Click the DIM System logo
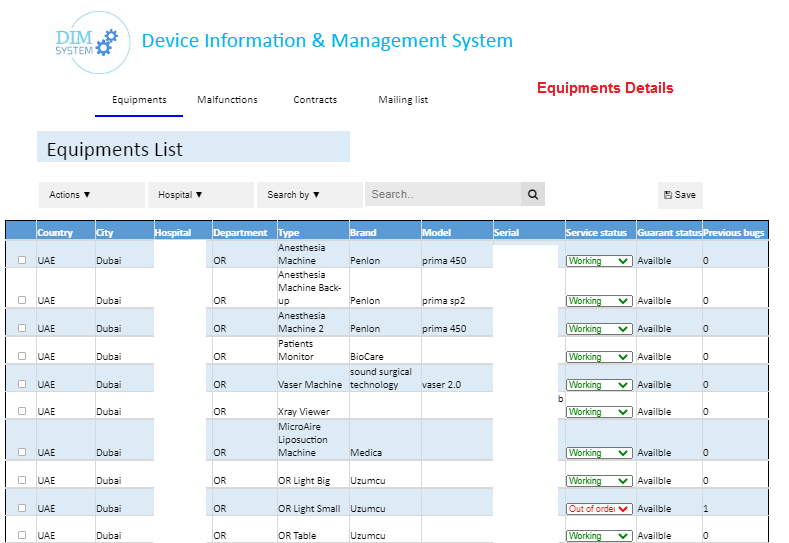 click(87, 41)
